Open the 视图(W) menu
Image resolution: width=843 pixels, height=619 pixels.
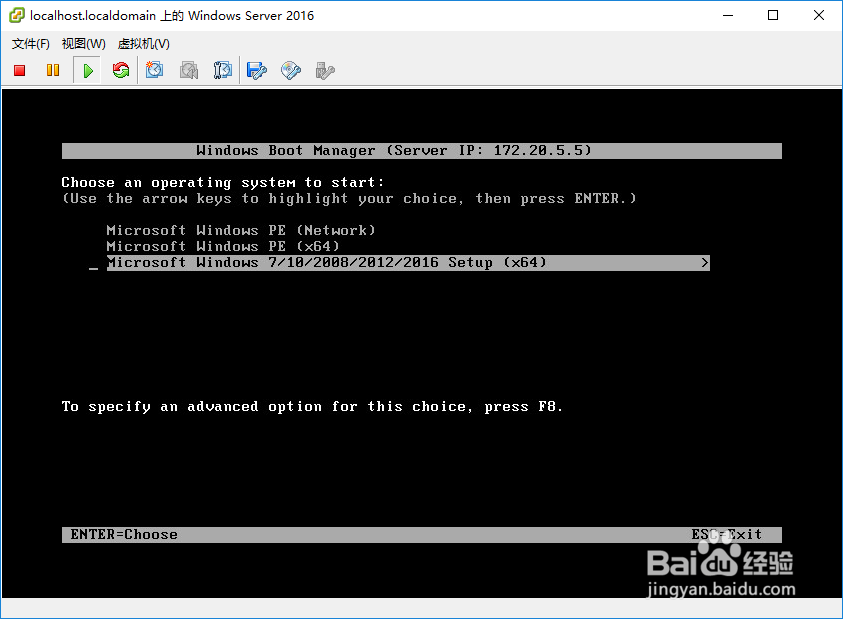[x=84, y=43]
